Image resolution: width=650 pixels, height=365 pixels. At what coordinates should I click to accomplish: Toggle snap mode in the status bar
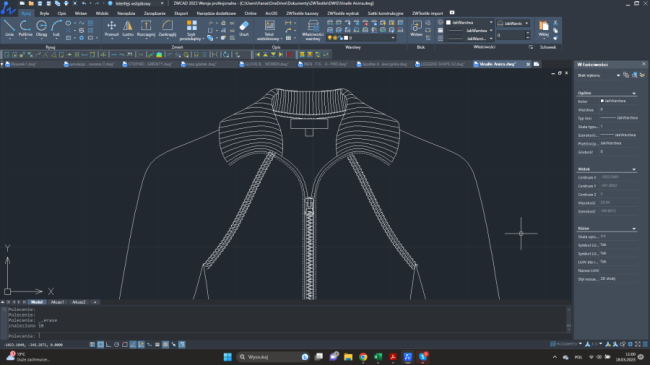tap(92, 344)
